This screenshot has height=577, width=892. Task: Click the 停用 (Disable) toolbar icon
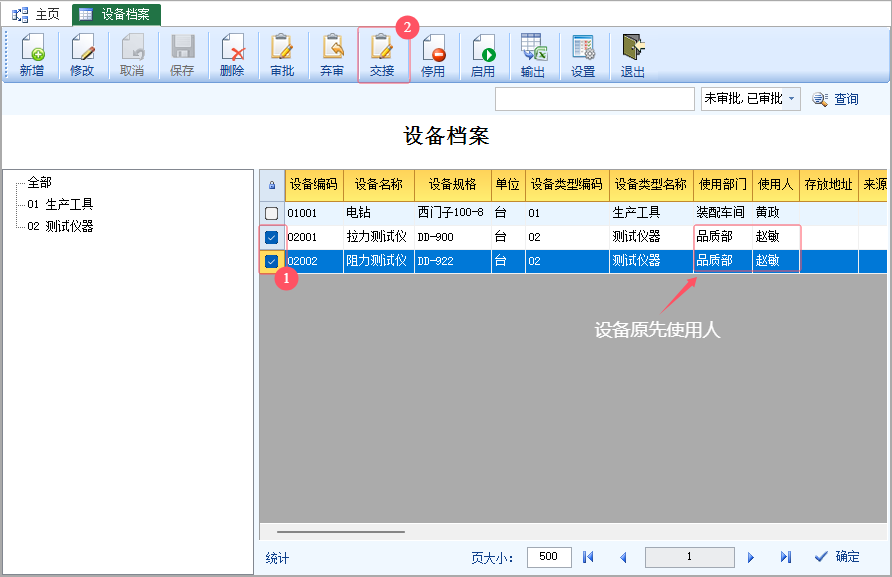[x=433, y=55]
